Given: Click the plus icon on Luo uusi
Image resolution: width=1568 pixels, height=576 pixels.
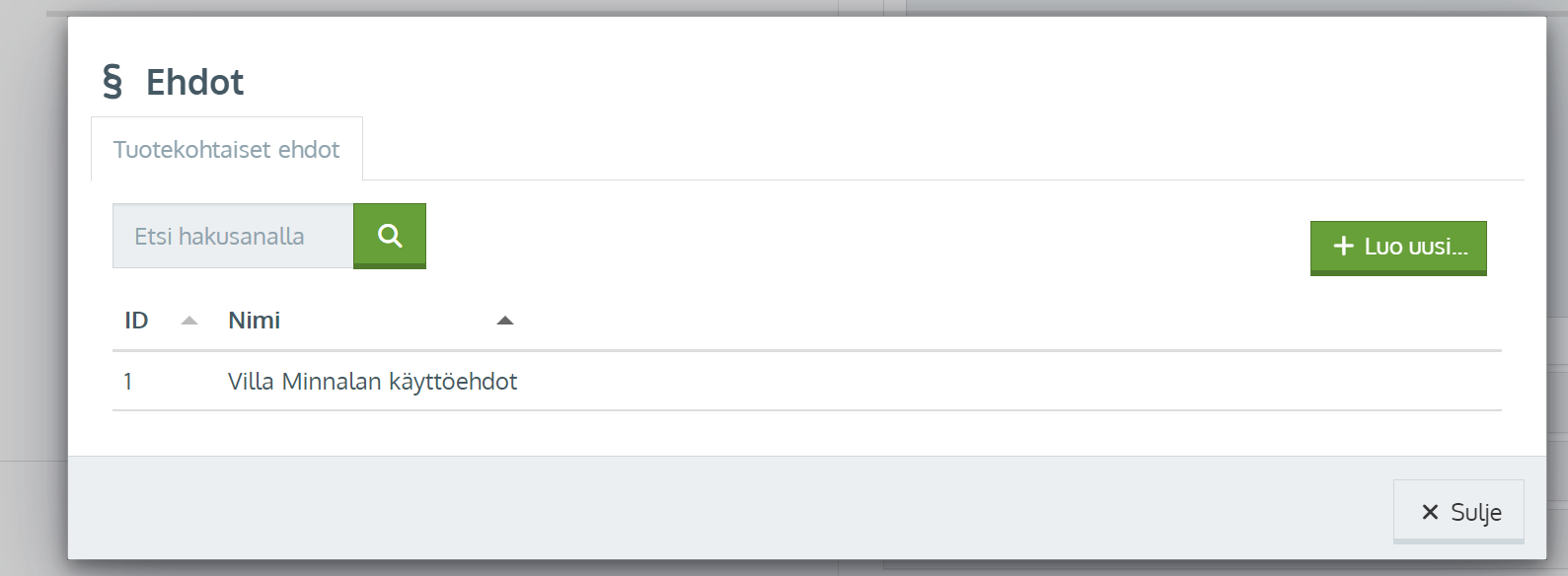Looking at the screenshot, I should [x=1343, y=246].
